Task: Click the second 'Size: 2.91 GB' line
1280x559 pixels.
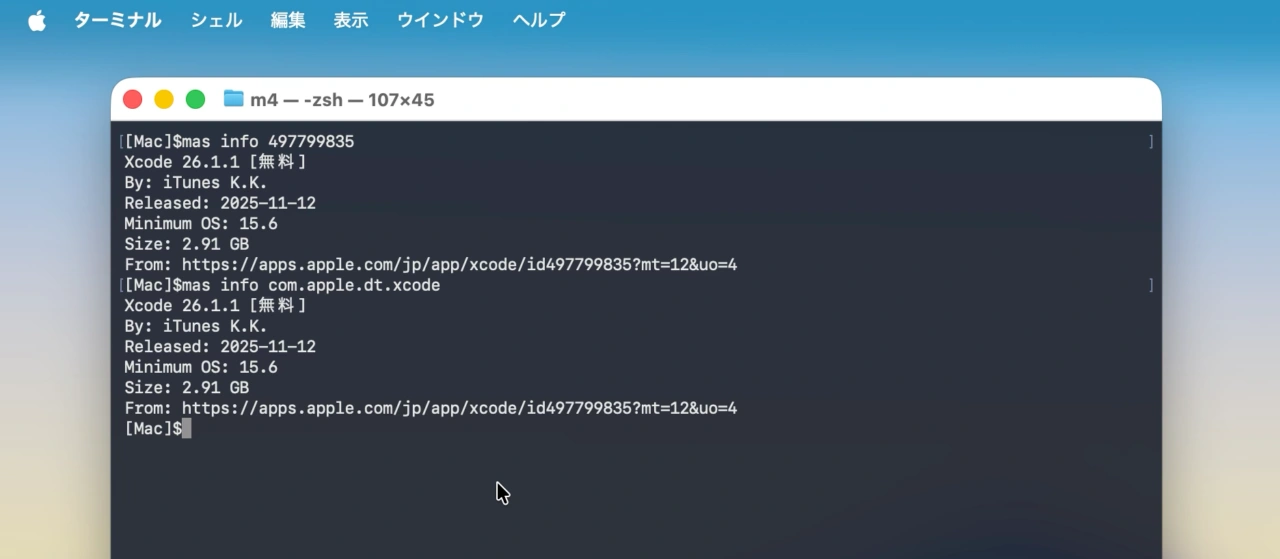Action: point(187,387)
